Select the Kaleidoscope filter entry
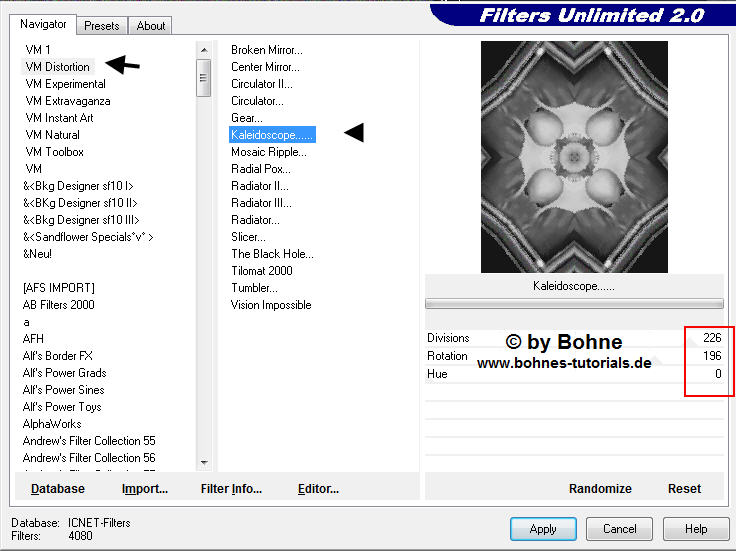Viewport: 736px width, 551px height. [272, 134]
